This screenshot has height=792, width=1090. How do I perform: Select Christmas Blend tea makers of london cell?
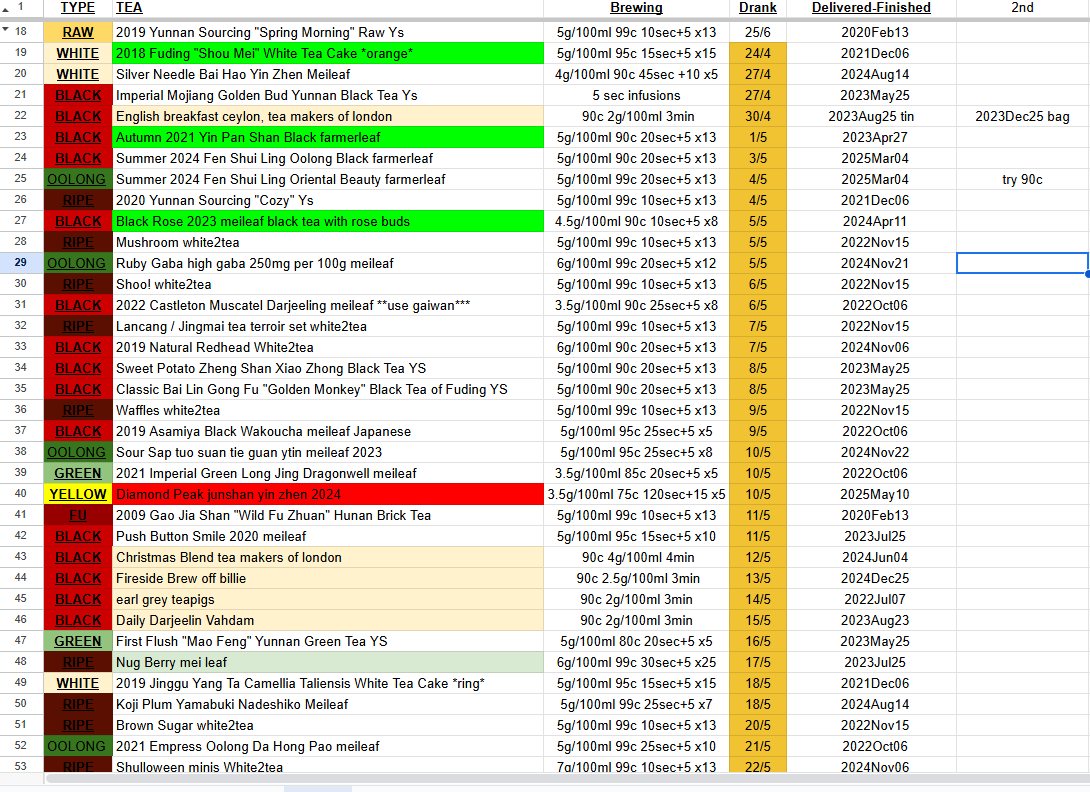328,557
